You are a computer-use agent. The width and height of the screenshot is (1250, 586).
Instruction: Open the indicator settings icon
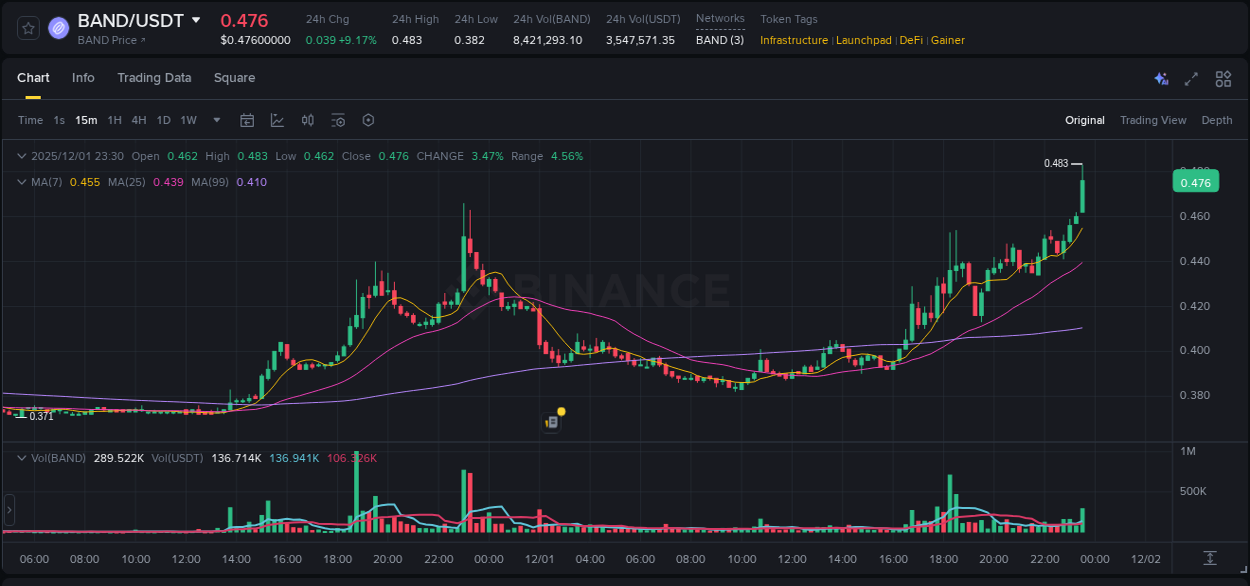[x=337, y=120]
